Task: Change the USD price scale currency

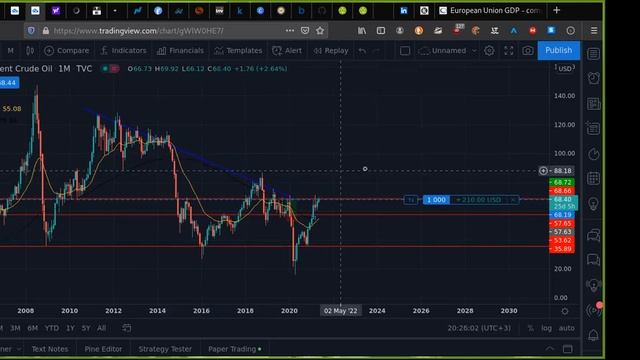Action: coord(565,68)
